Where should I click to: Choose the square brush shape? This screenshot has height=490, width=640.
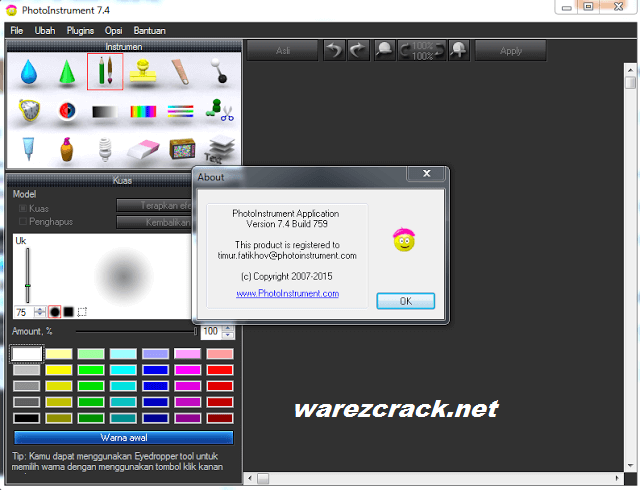click(68, 312)
